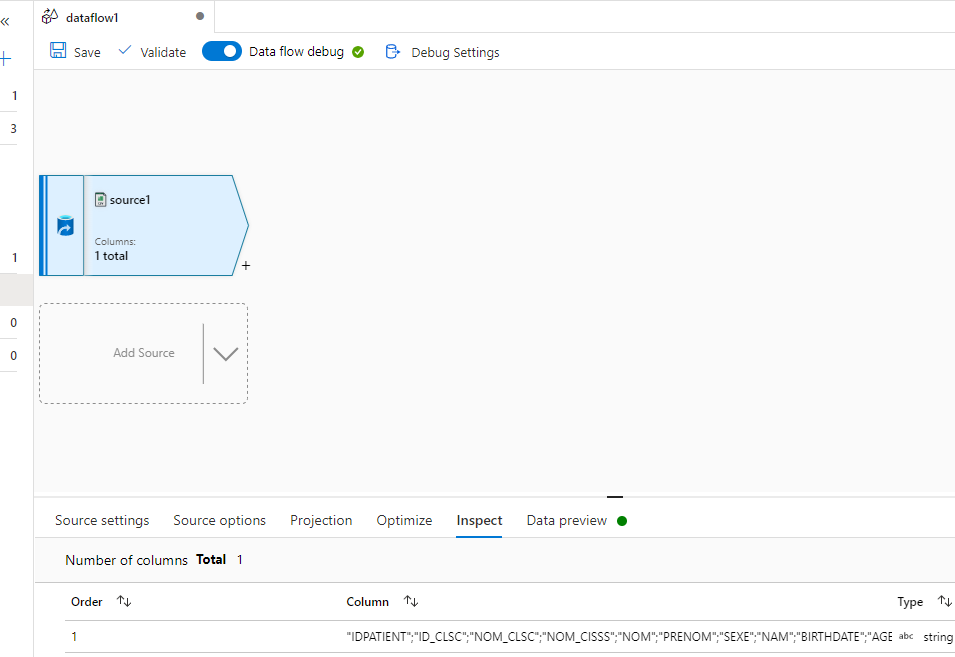Click the plus on source1 node
Screen dimensions: 955x657
pos(245,265)
